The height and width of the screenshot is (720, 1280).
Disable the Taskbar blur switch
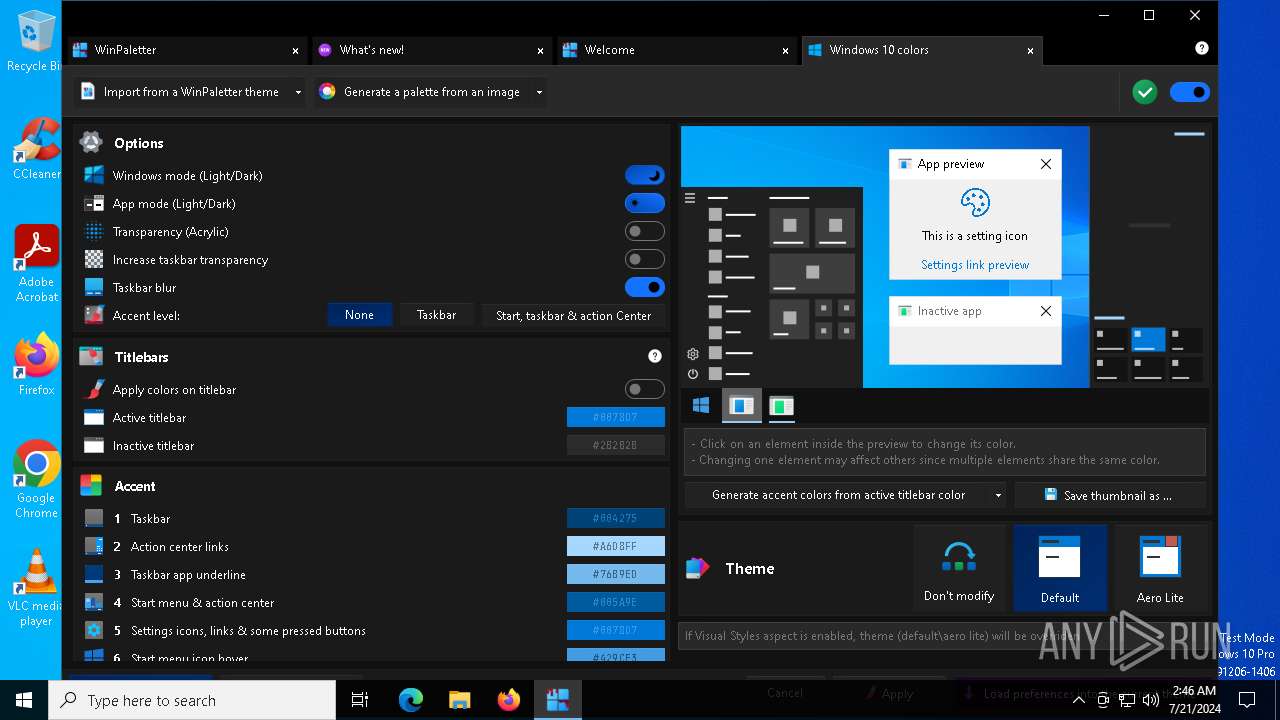pyautogui.click(x=645, y=287)
